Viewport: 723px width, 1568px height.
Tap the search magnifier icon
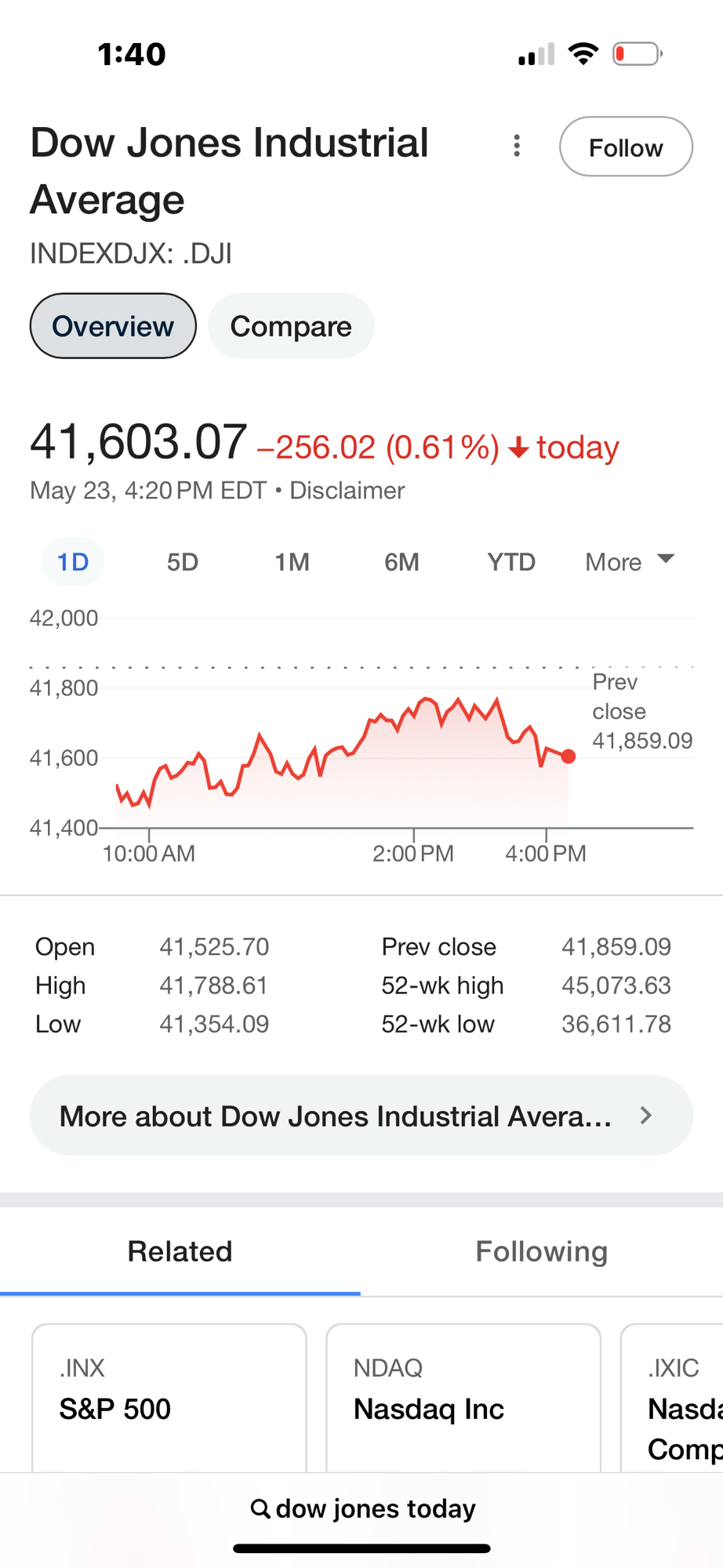(x=260, y=1508)
